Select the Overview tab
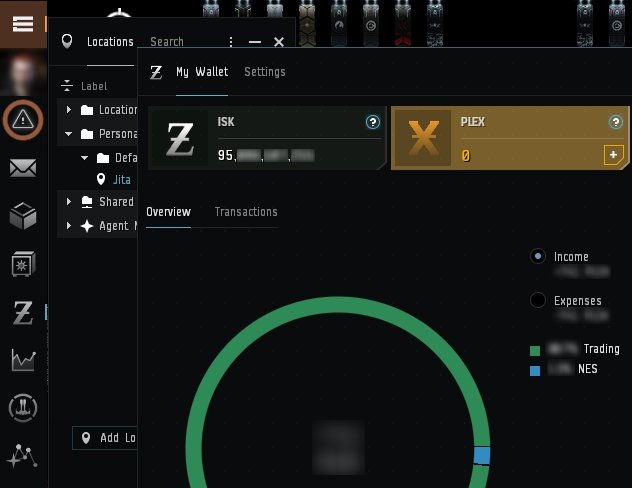The width and height of the screenshot is (632, 488). point(168,212)
